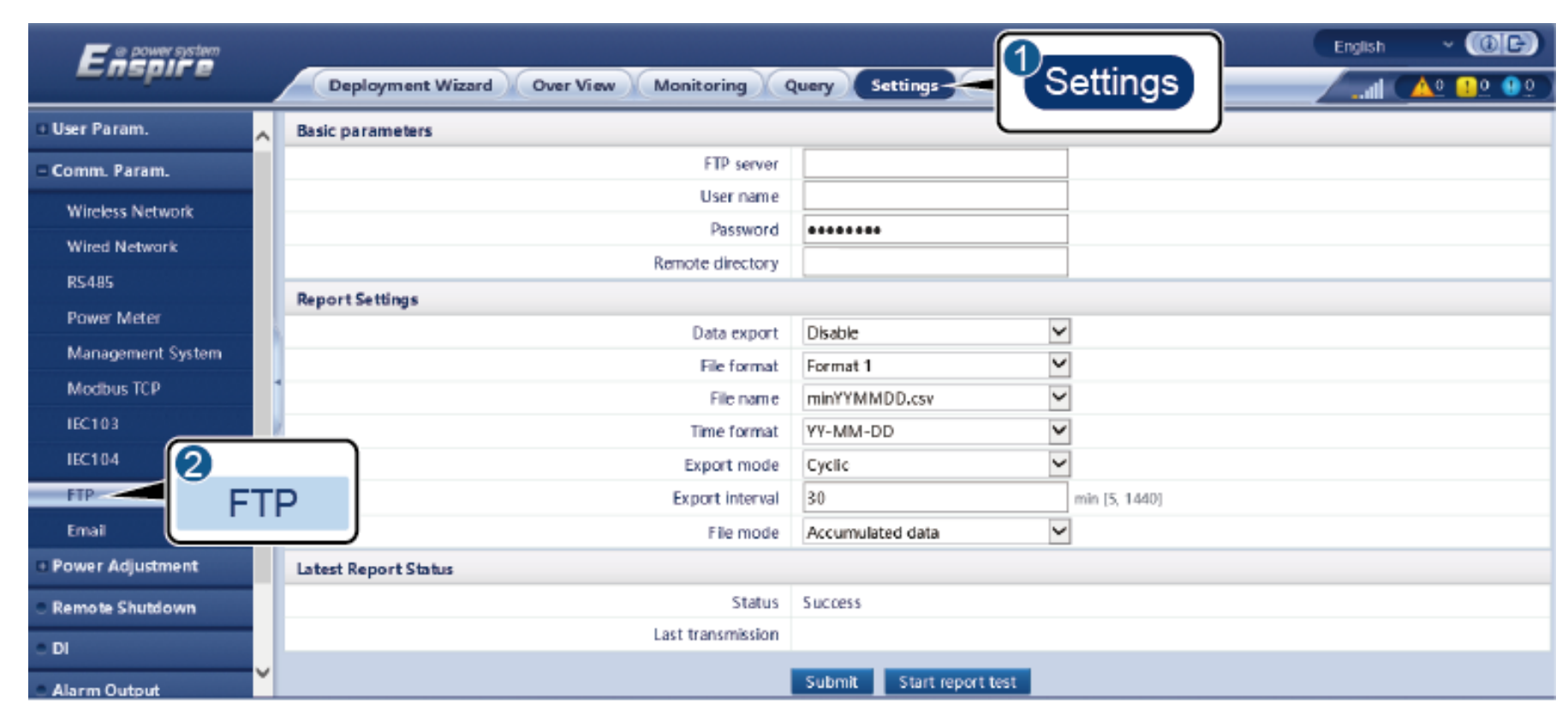Click the Last transmission label
The width and height of the screenshot is (1568, 714).
point(716,634)
